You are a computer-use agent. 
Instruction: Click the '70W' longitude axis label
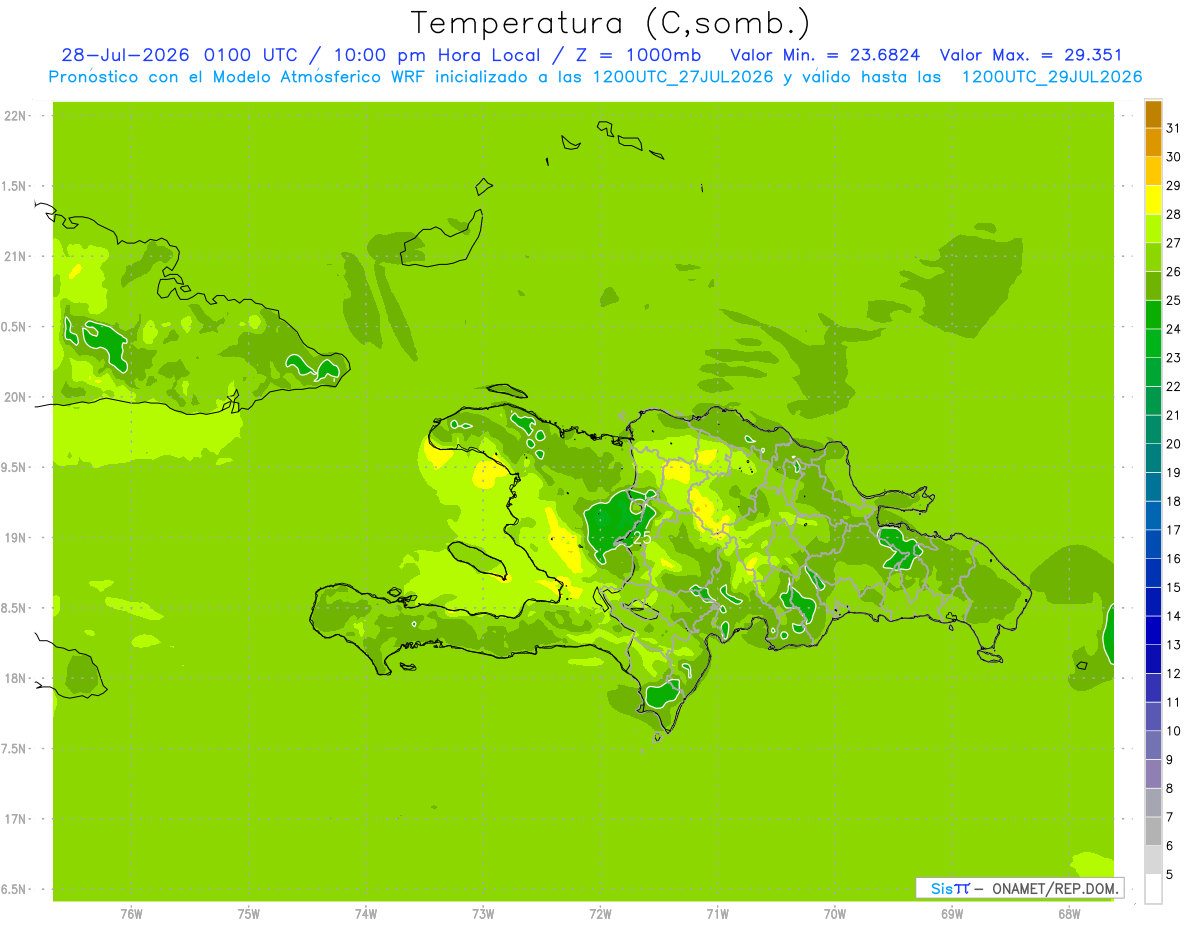pos(835,914)
